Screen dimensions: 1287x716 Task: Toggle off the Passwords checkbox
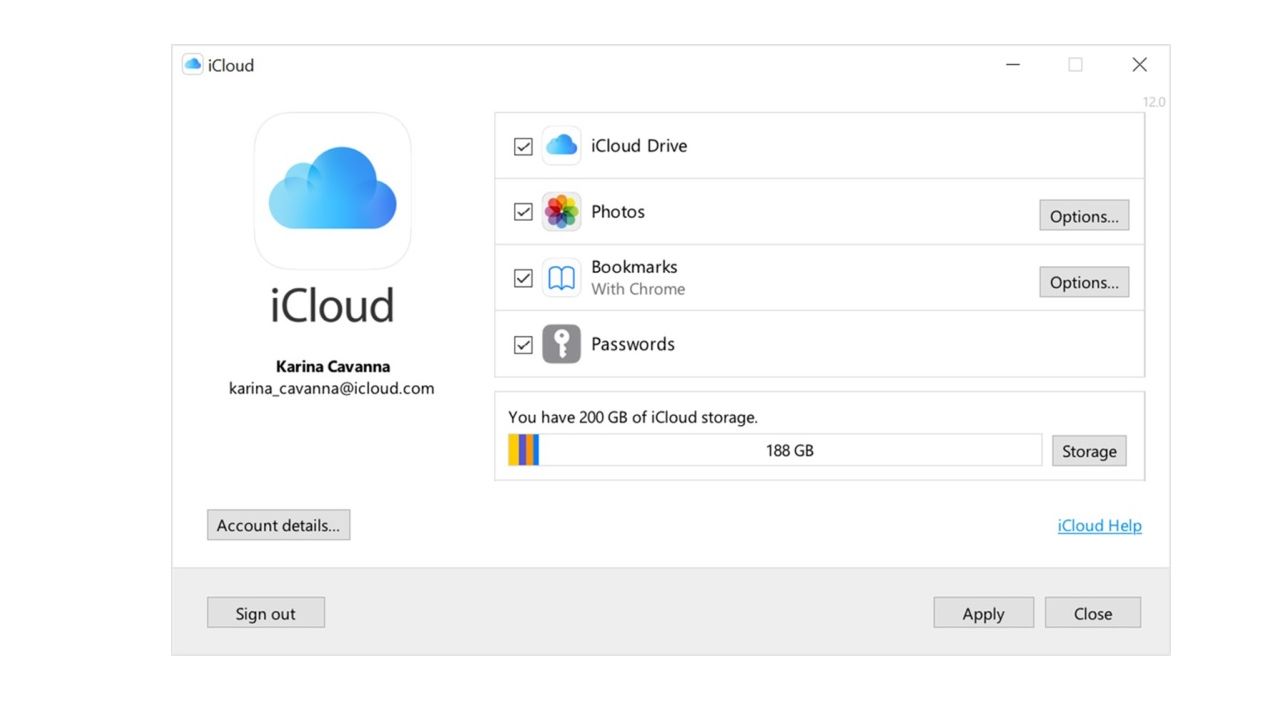pos(522,343)
